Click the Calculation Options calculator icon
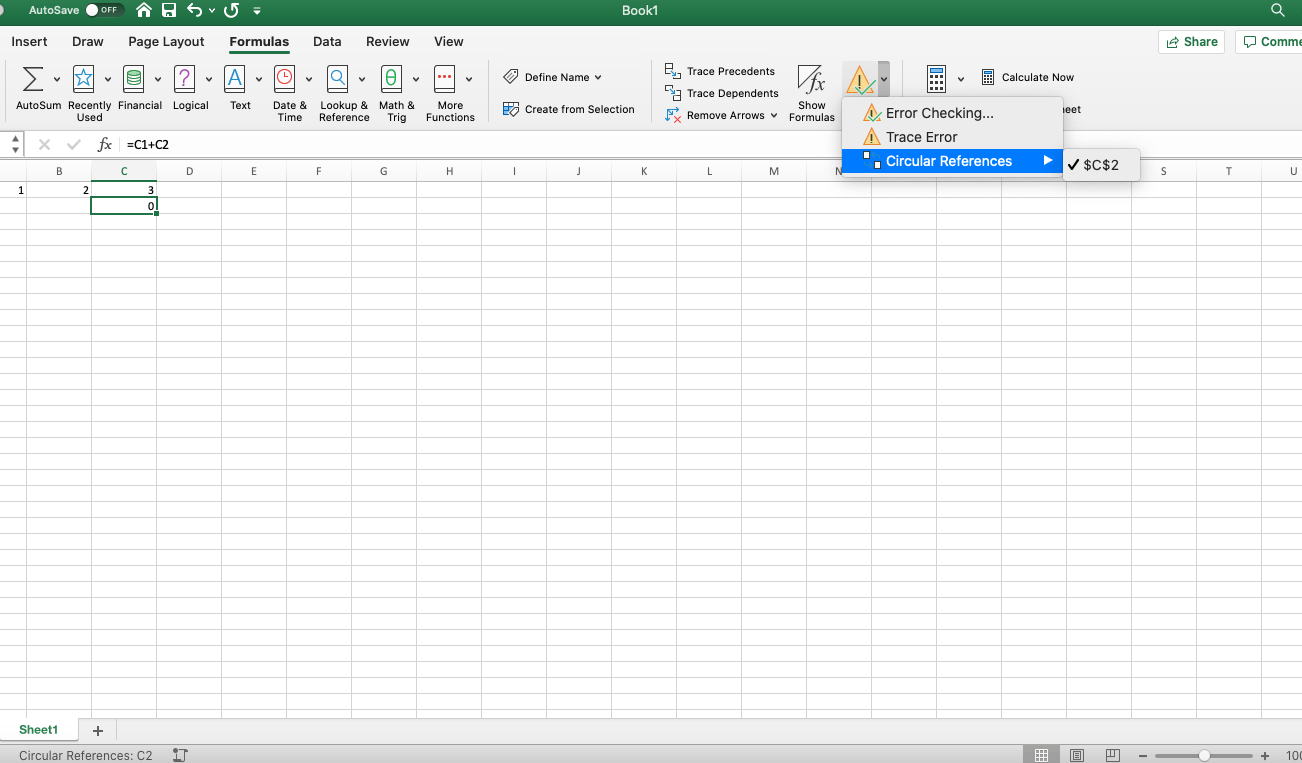The image size is (1302, 763). pyautogui.click(x=936, y=79)
